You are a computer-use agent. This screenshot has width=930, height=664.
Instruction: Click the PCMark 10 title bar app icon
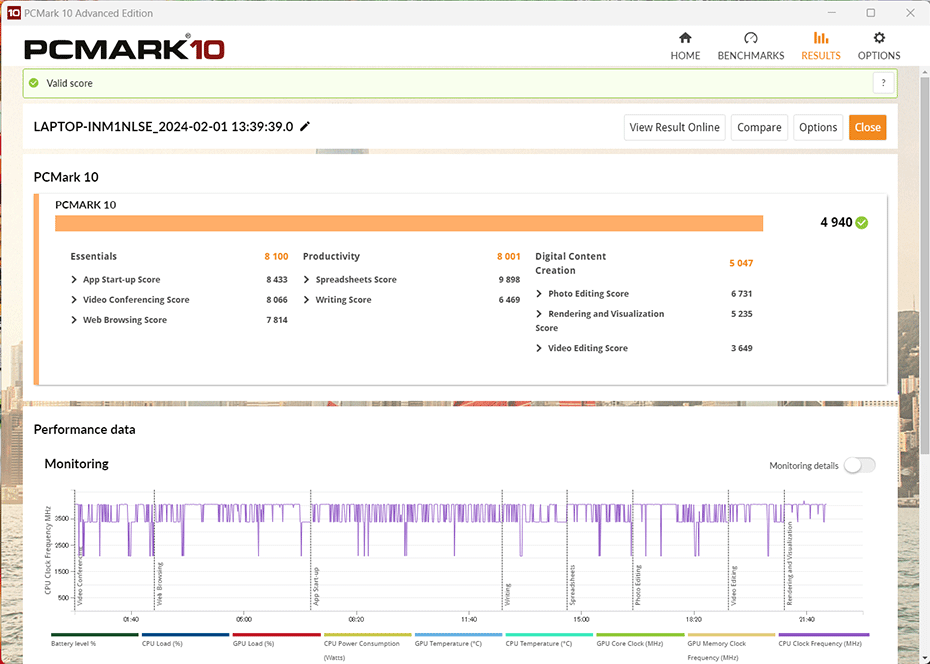13,13
